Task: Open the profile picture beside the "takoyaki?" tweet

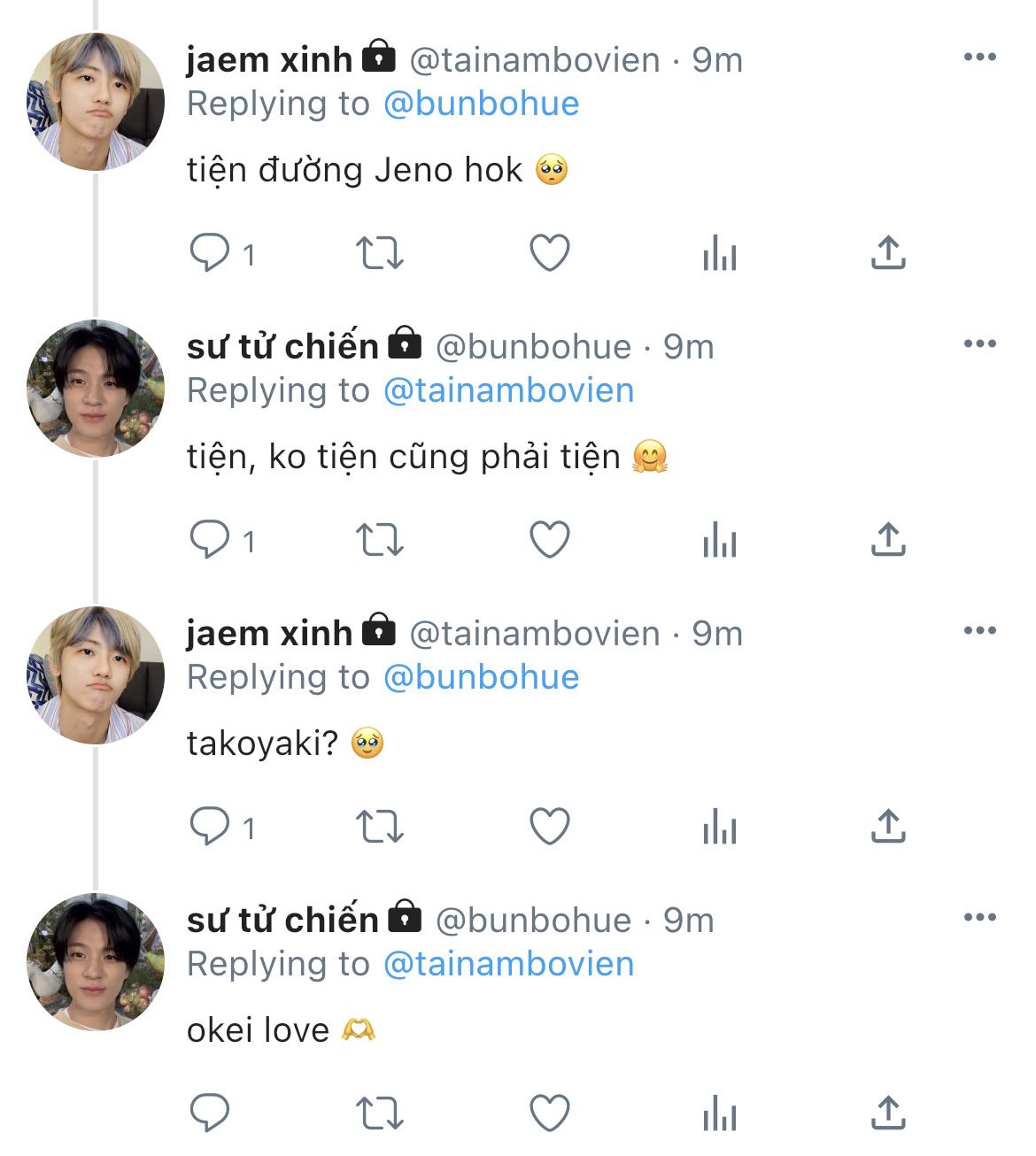Action: pos(96,675)
